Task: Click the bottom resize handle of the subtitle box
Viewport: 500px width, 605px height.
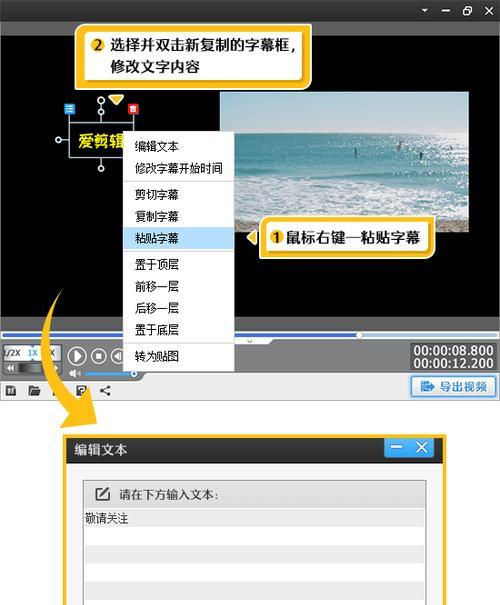Action: pyautogui.click(x=101, y=168)
